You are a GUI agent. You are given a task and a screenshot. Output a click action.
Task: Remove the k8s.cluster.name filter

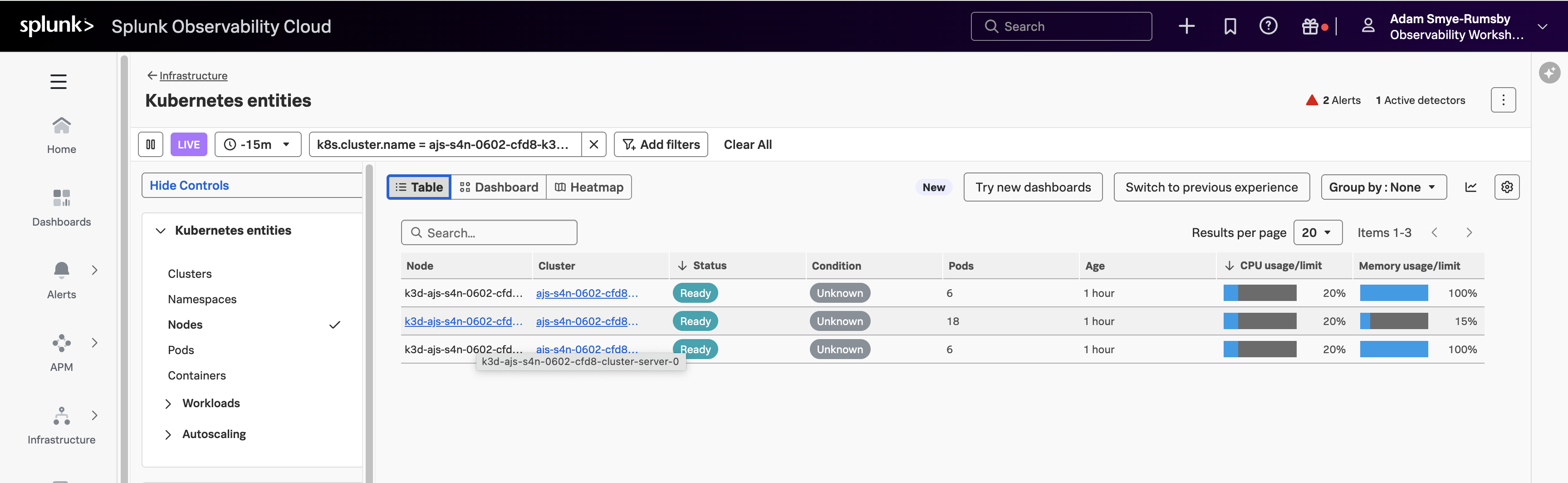coord(593,144)
